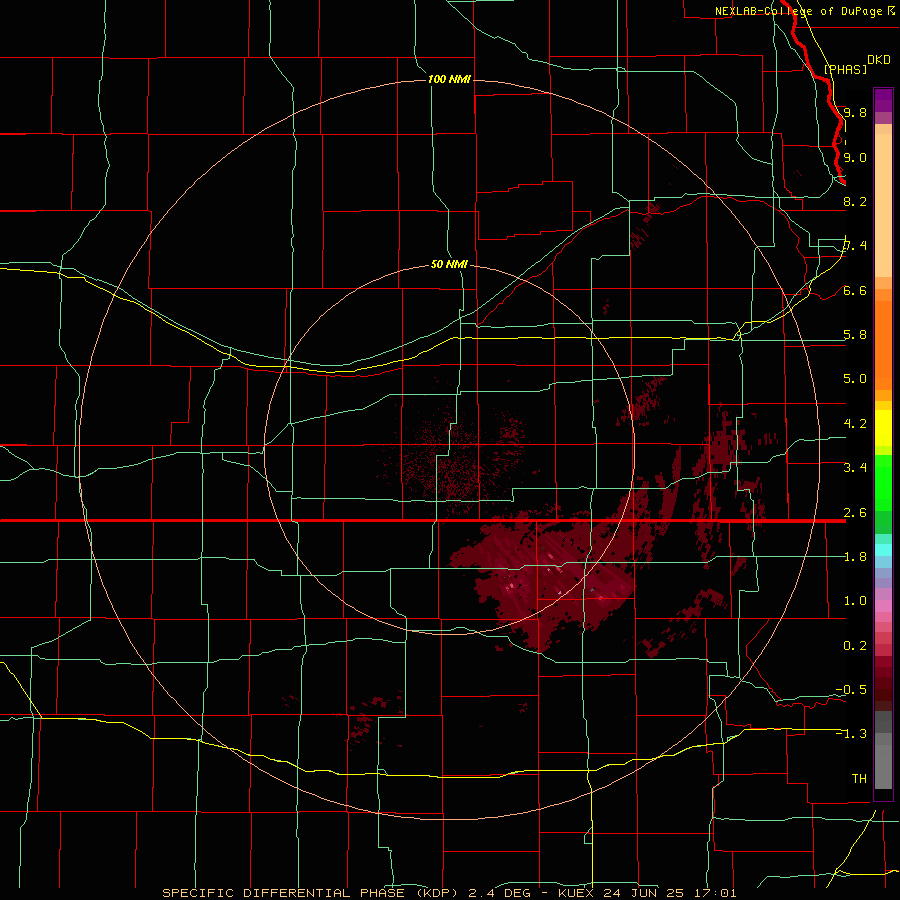Image resolution: width=900 pixels, height=900 pixels.
Task: Click the -0.5 value on the scale
Action: [x=851, y=690]
